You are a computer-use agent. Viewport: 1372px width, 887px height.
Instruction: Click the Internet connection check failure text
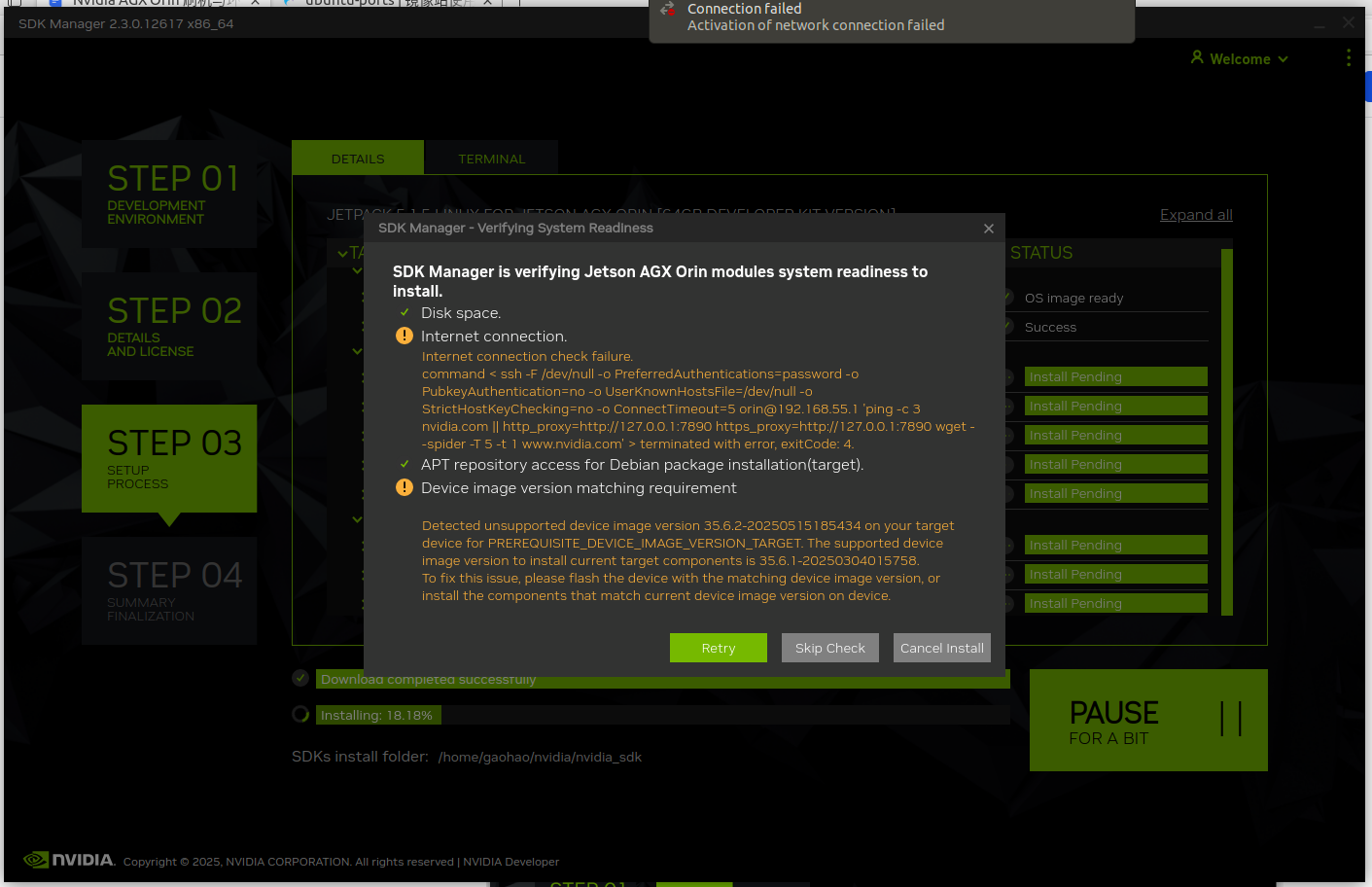527,357
